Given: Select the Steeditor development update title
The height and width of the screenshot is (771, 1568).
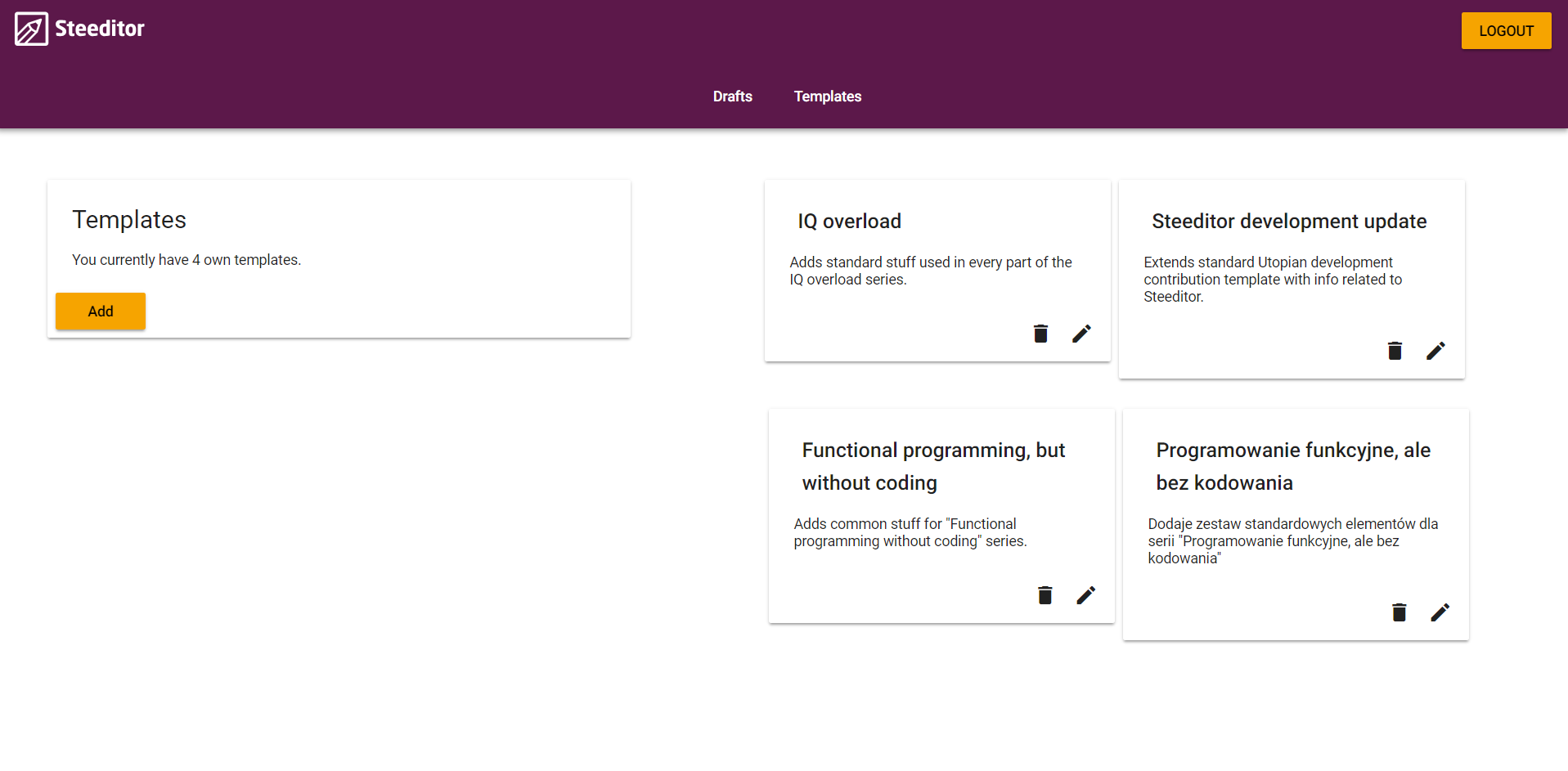Looking at the screenshot, I should pos(1289,222).
